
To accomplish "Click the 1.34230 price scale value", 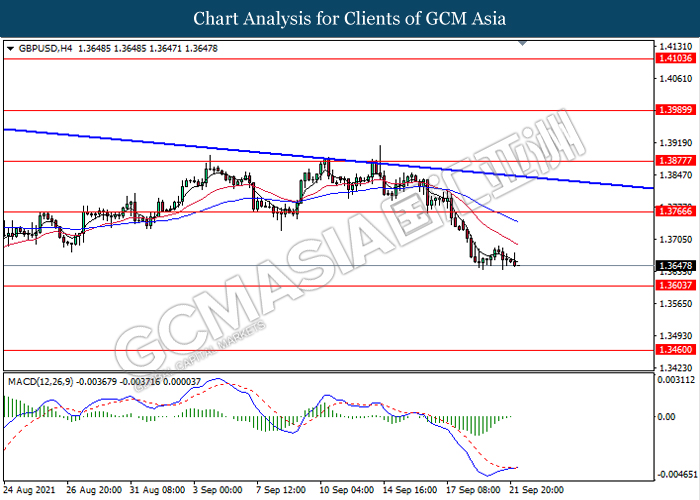I will 676,368.
